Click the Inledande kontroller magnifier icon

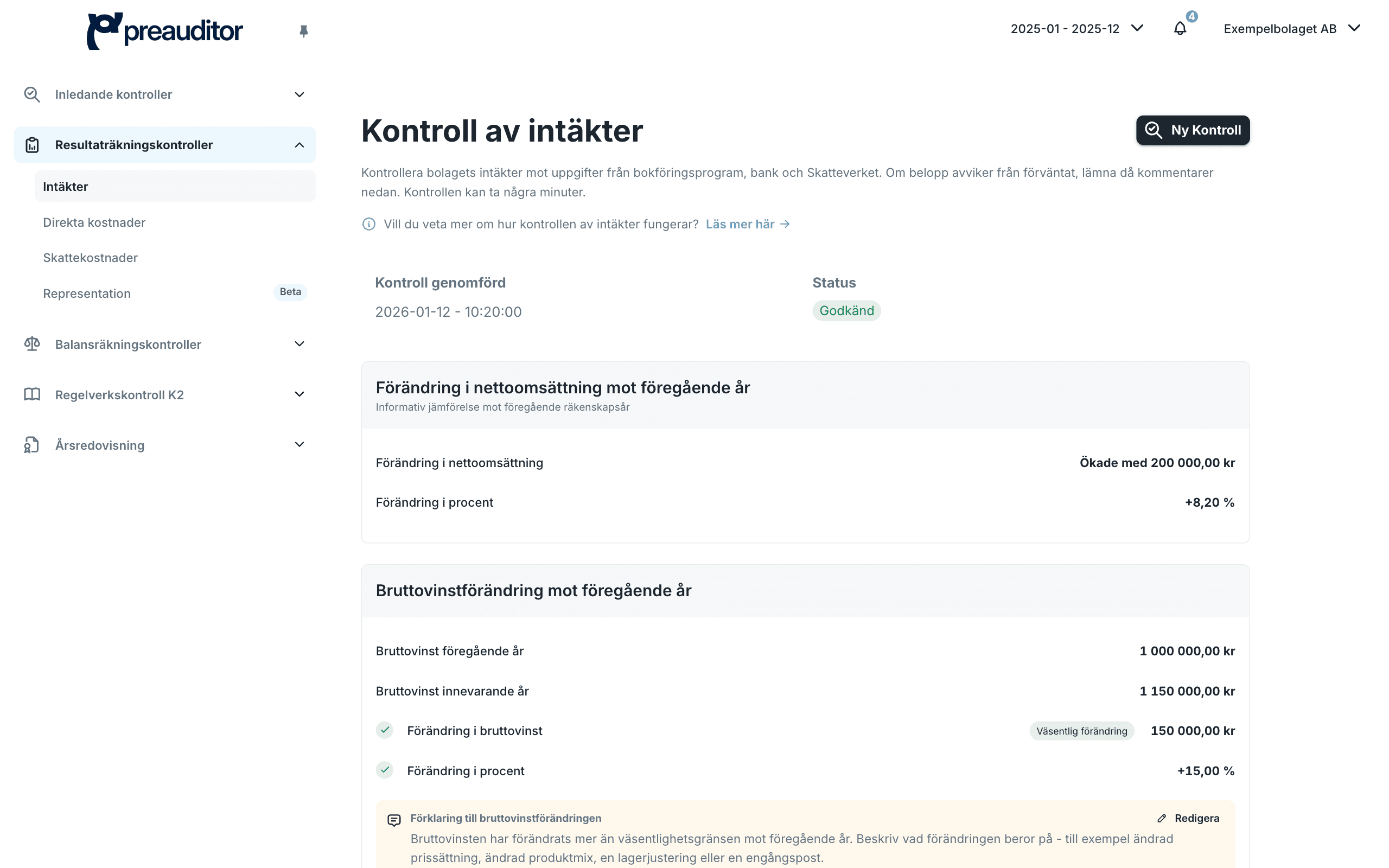(x=32, y=94)
